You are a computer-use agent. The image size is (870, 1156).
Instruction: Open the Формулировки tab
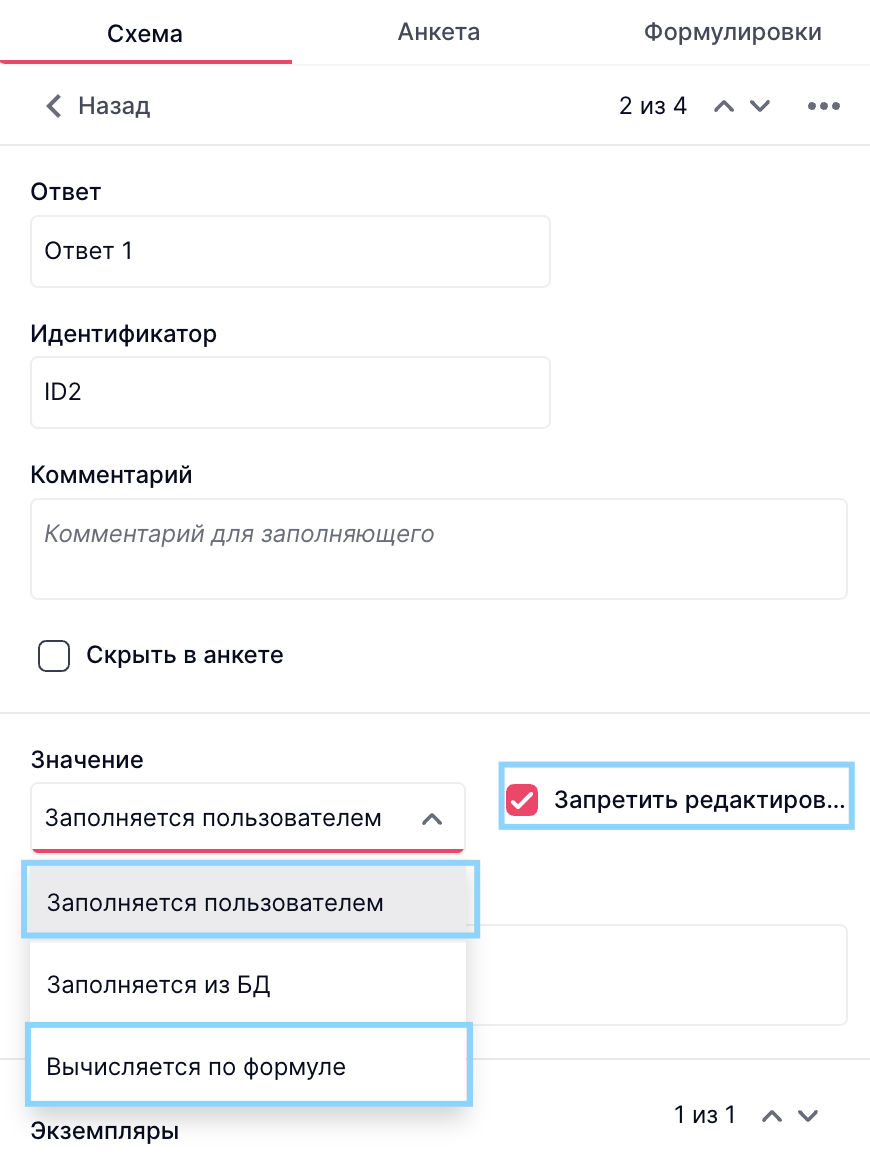pyautogui.click(x=732, y=32)
